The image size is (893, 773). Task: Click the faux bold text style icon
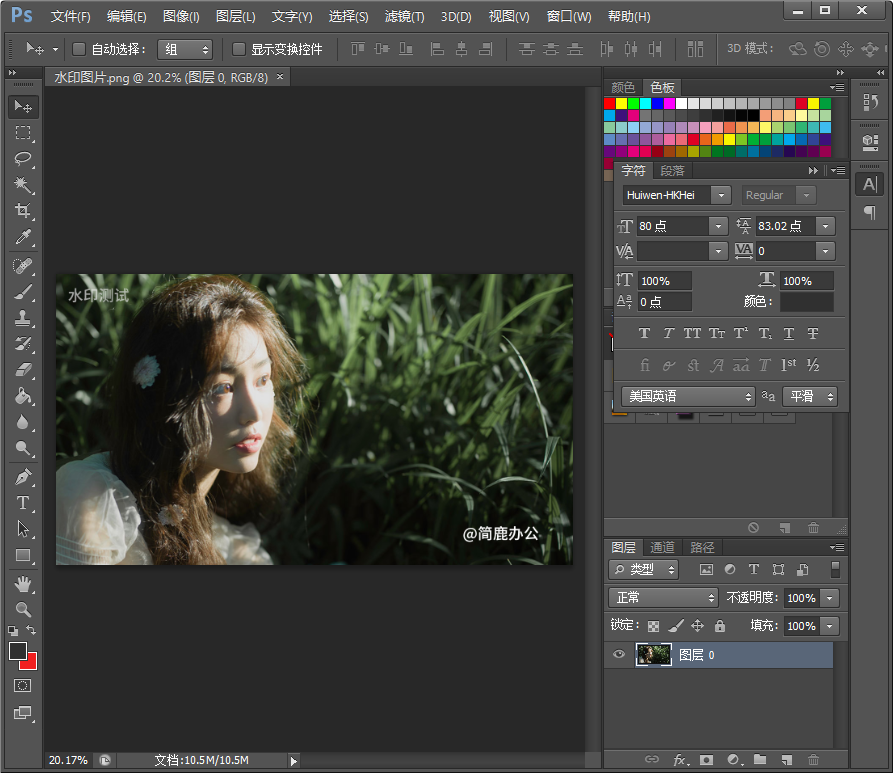click(x=644, y=333)
